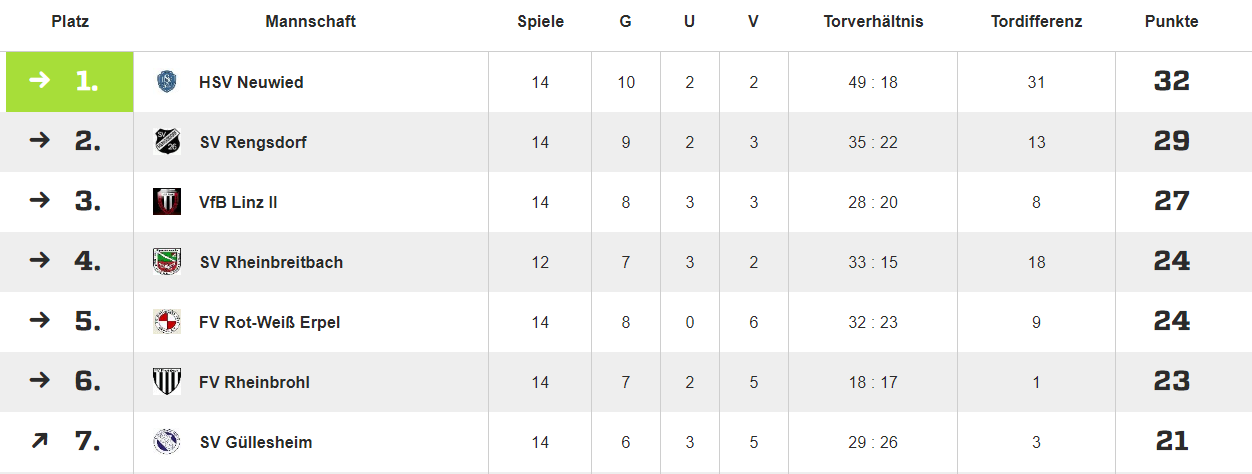
Task: Click the HSV Neuwied club crest
Action: click(x=167, y=82)
